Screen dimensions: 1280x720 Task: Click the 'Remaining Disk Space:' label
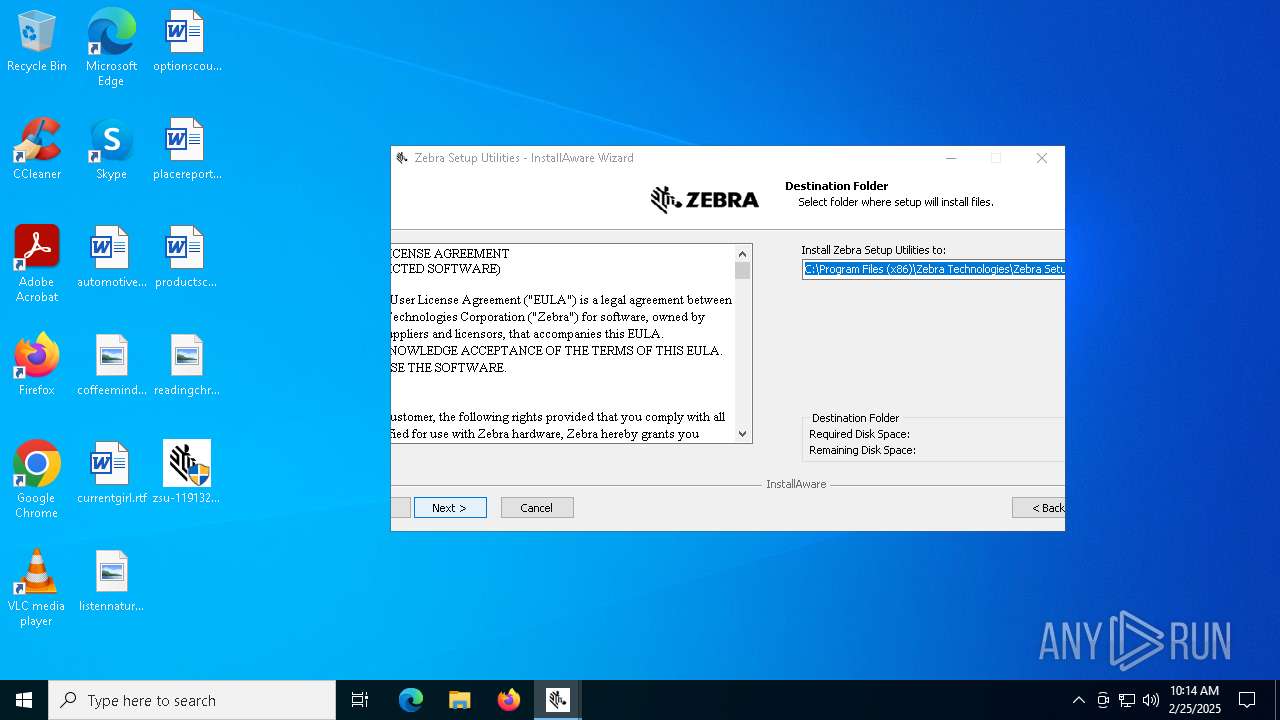(x=862, y=450)
